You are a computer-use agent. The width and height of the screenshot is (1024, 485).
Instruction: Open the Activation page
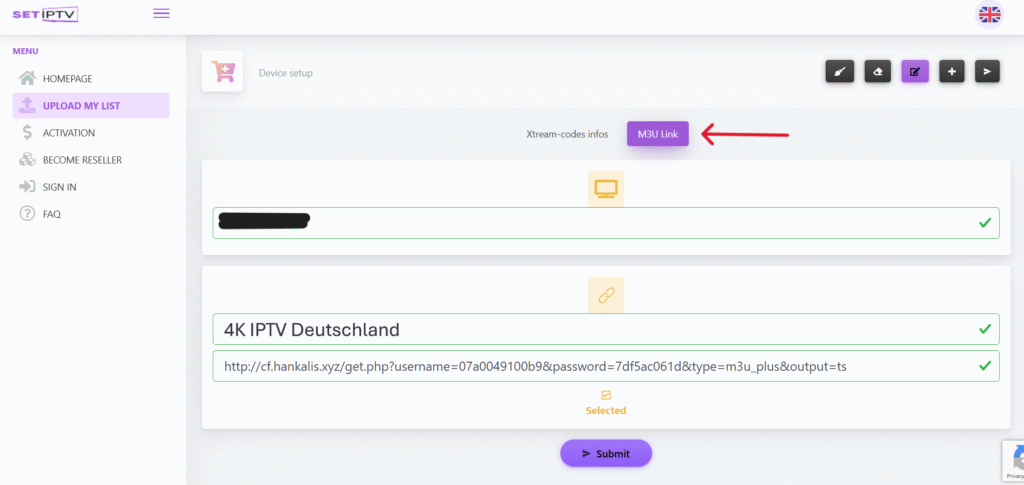pos(68,132)
